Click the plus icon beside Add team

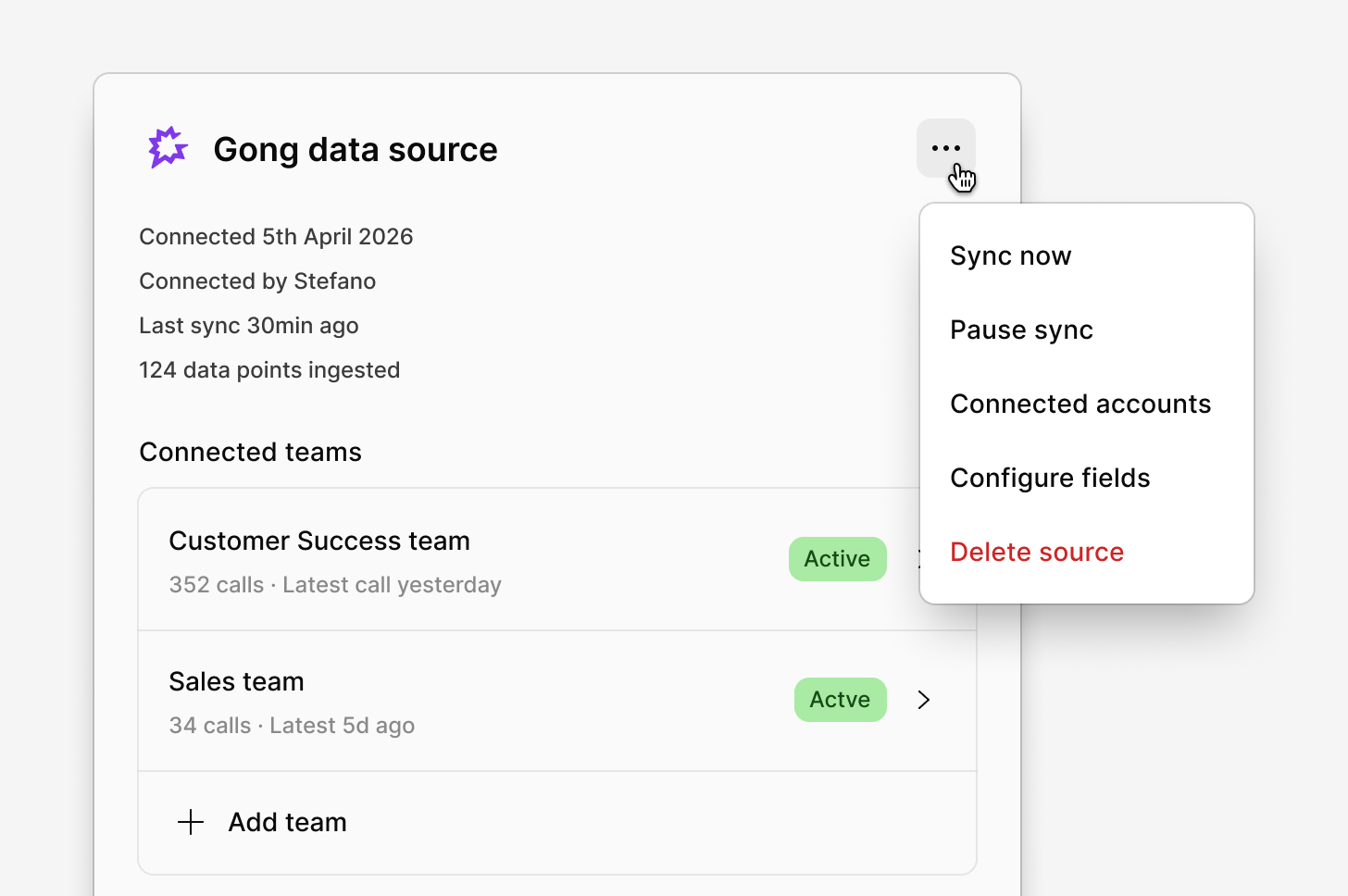click(x=191, y=822)
